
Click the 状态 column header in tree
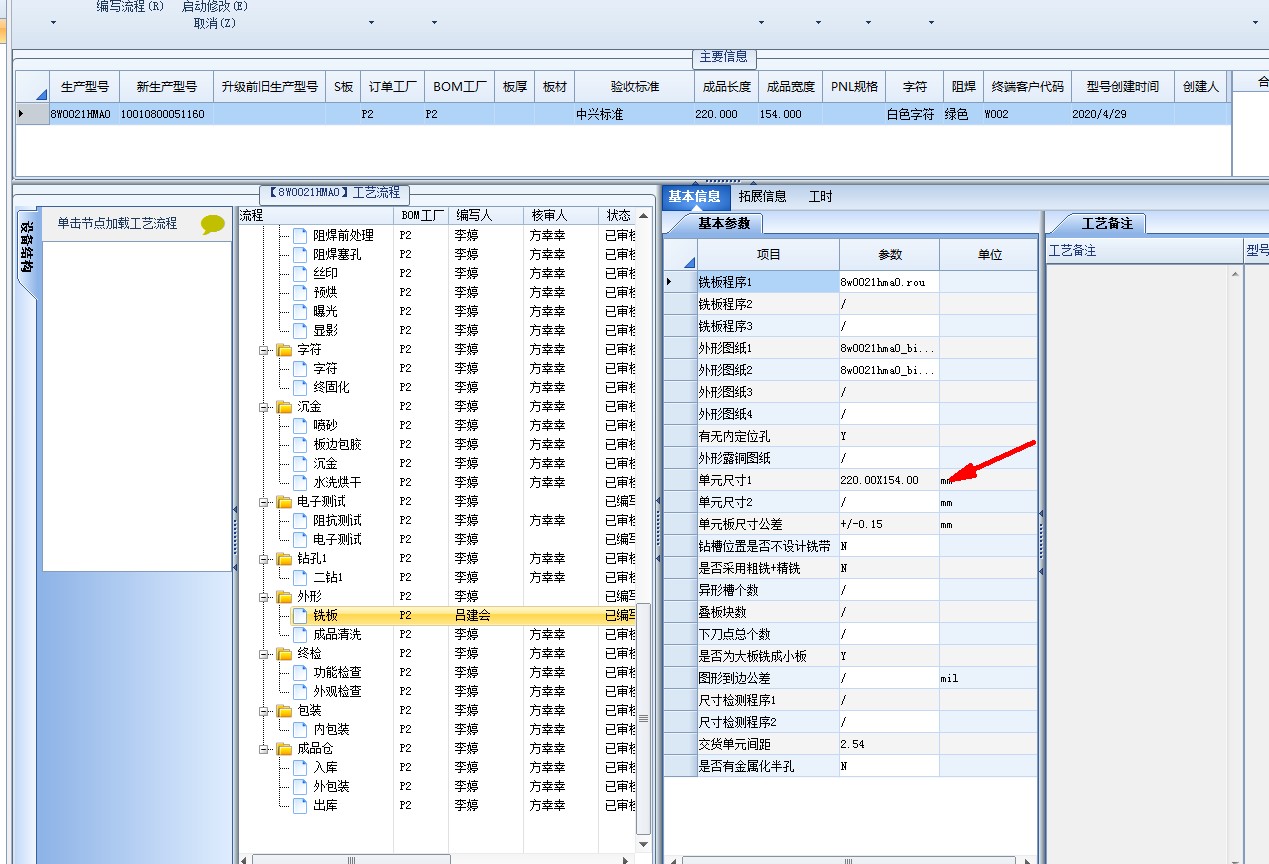point(618,215)
